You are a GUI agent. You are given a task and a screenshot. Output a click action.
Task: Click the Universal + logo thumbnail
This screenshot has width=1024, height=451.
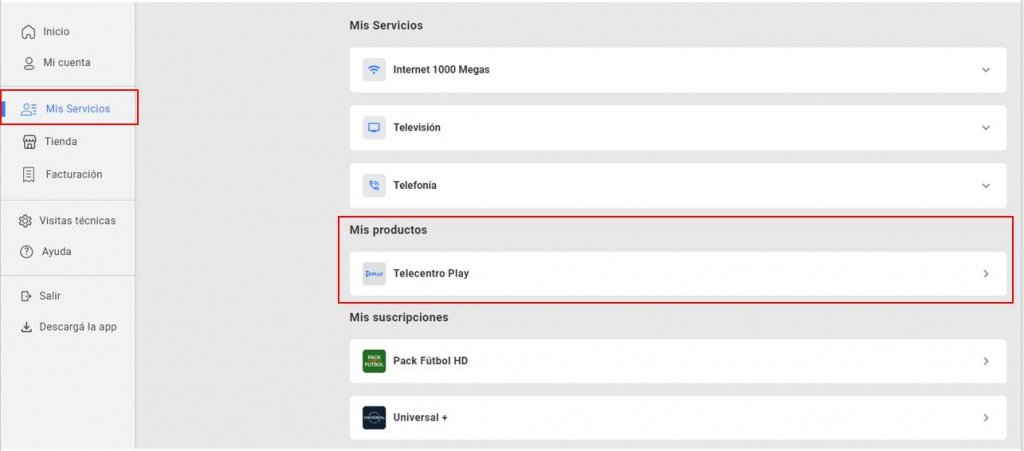click(374, 418)
